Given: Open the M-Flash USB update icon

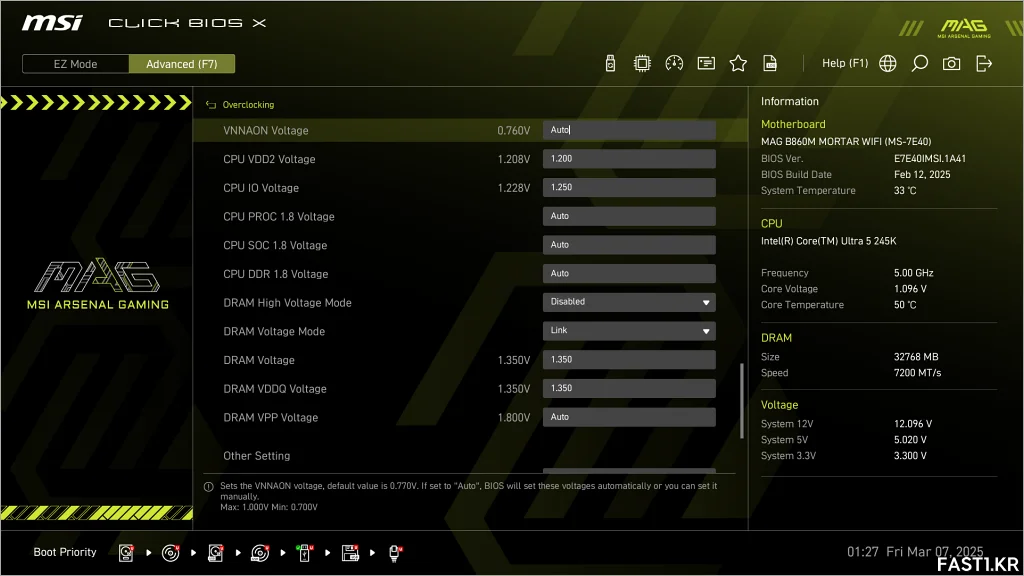Looking at the screenshot, I should [610, 63].
